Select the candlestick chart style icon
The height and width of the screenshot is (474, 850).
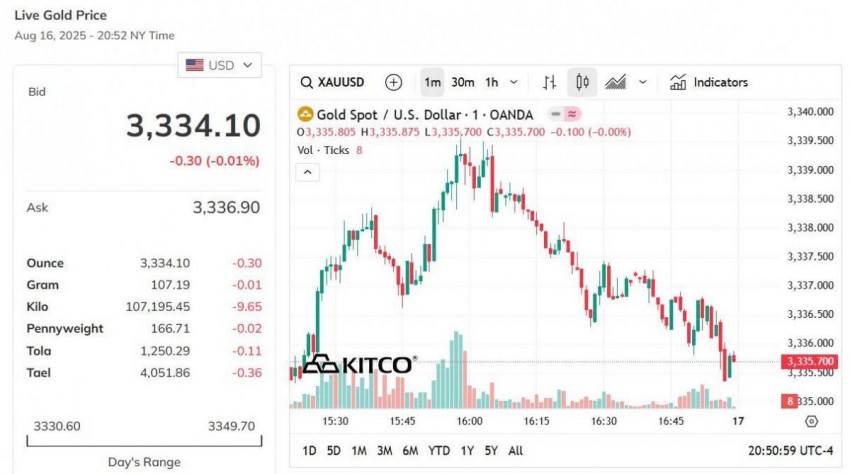(x=582, y=82)
